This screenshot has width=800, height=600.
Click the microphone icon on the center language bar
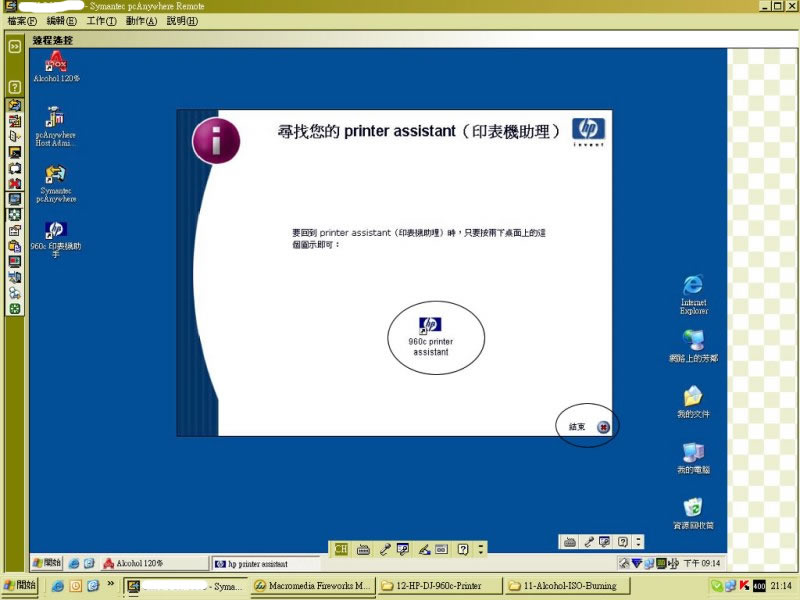pos(385,549)
